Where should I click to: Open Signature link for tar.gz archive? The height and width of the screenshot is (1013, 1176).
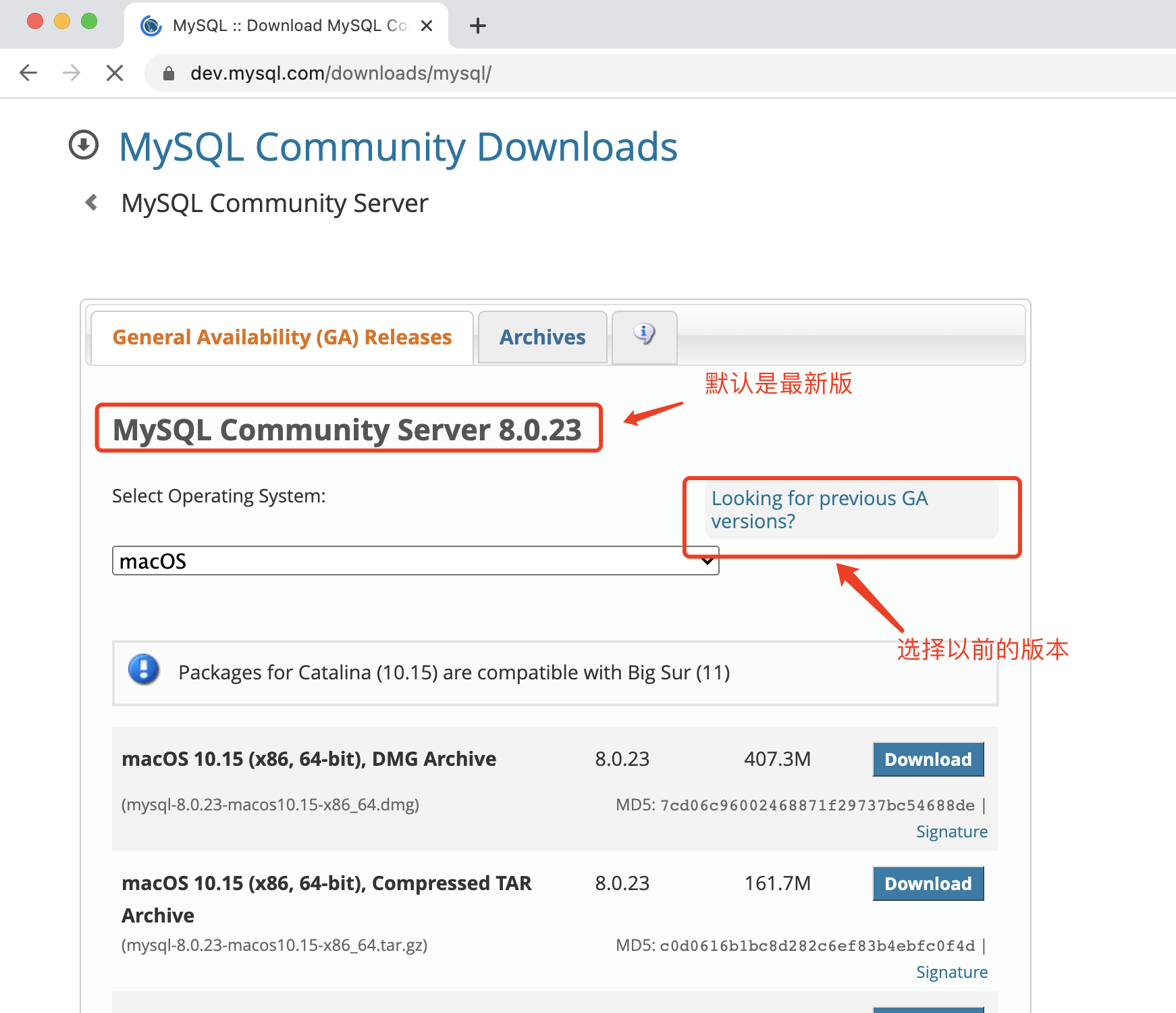[952, 972]
